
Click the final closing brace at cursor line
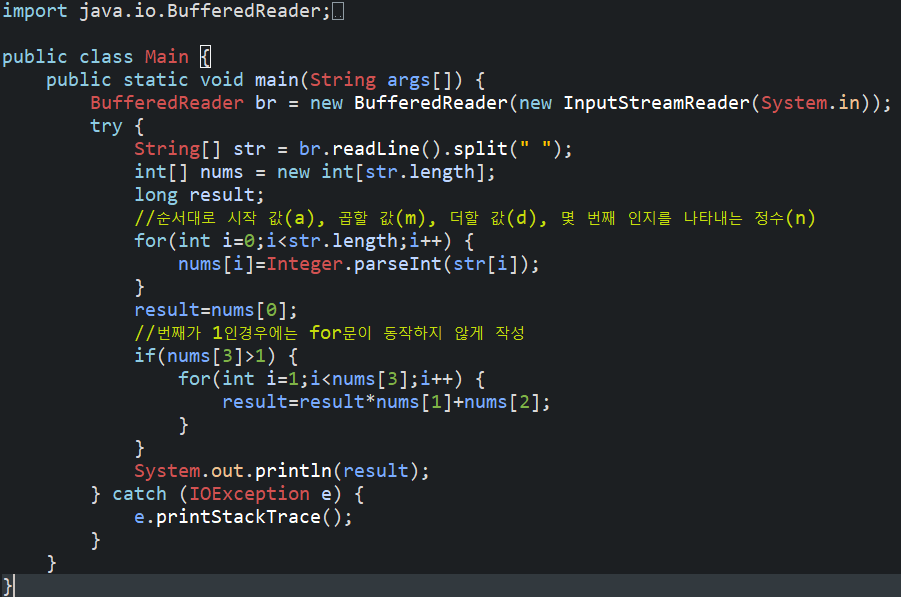coord(7,586)
